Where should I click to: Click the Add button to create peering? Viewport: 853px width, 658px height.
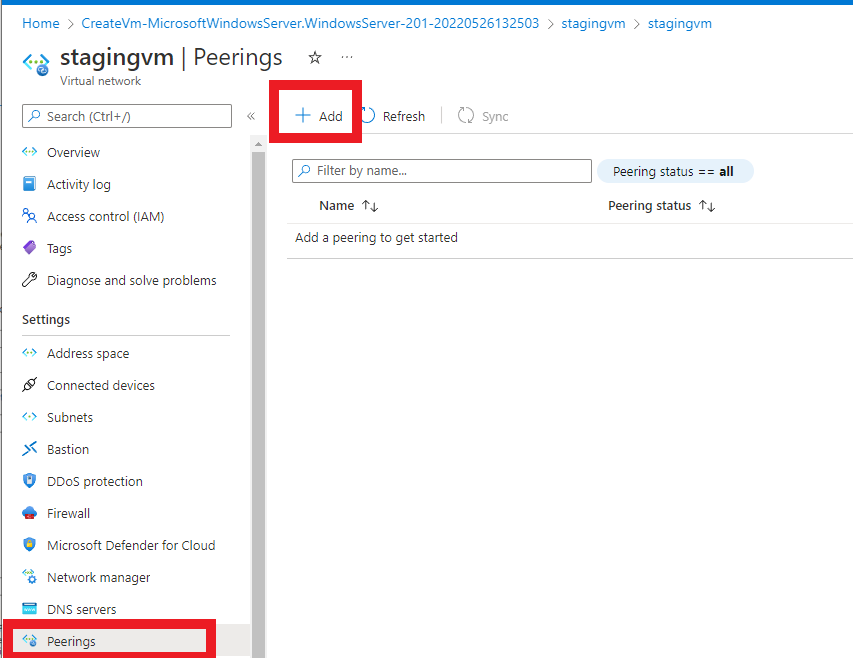316,115
